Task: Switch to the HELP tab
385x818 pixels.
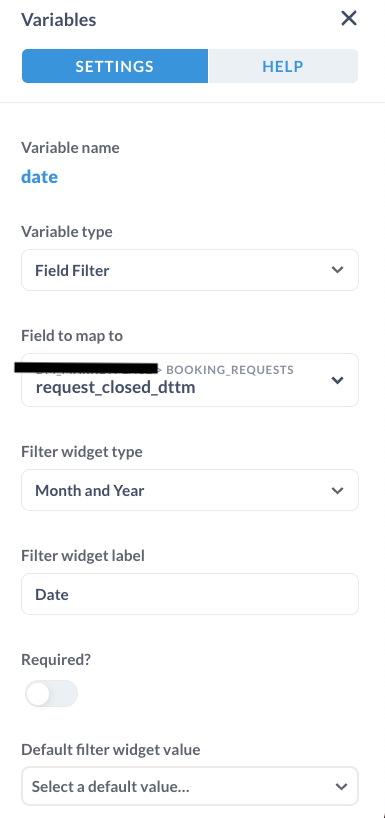Action: pos(283,66)
